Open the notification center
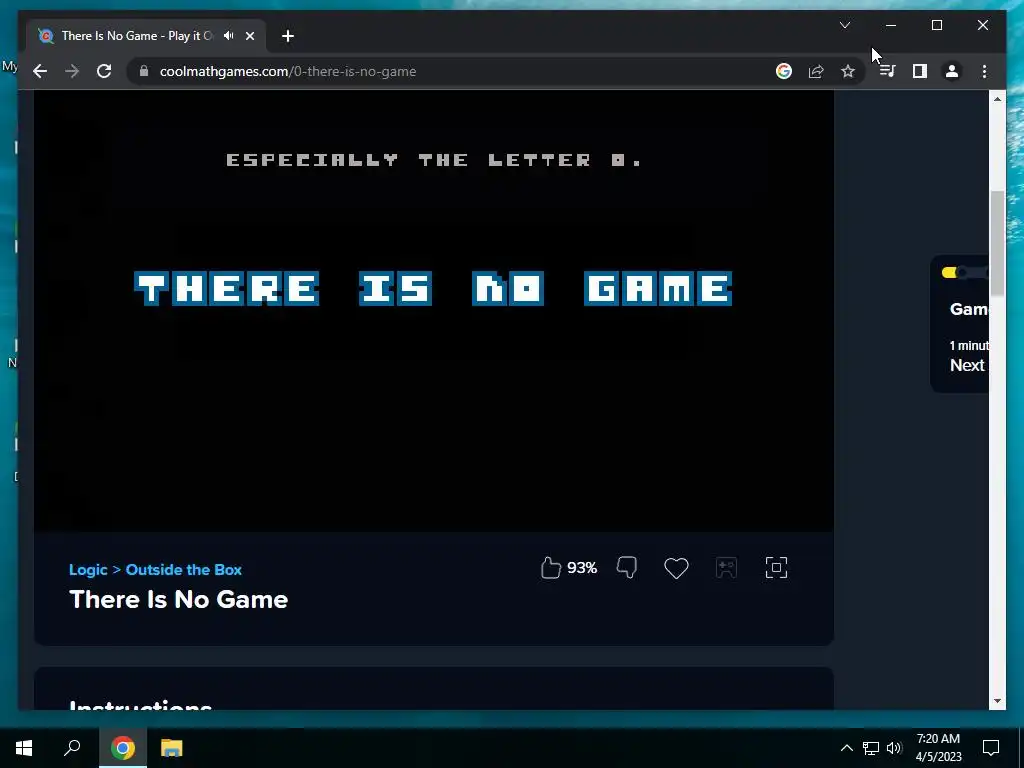This screenshot has width=1024, height=768. pyautogui.click(x=991, y=748)
